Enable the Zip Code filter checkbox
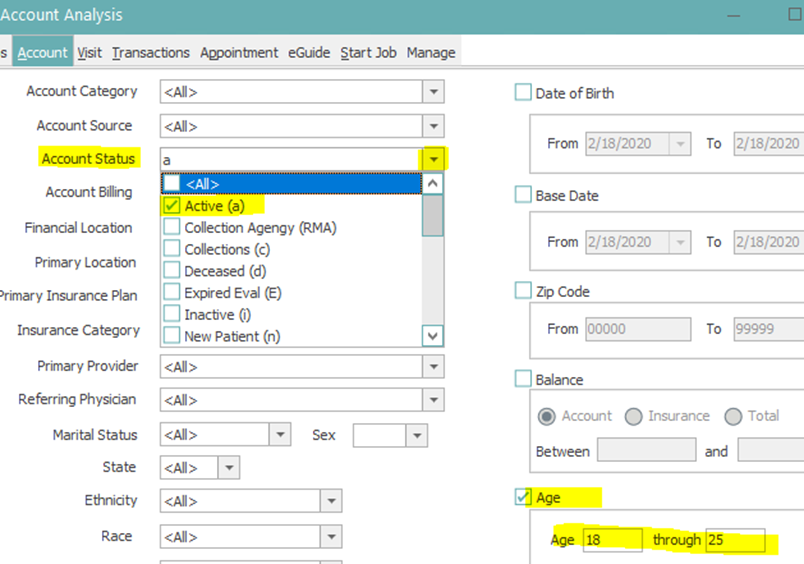 [523, 291]
